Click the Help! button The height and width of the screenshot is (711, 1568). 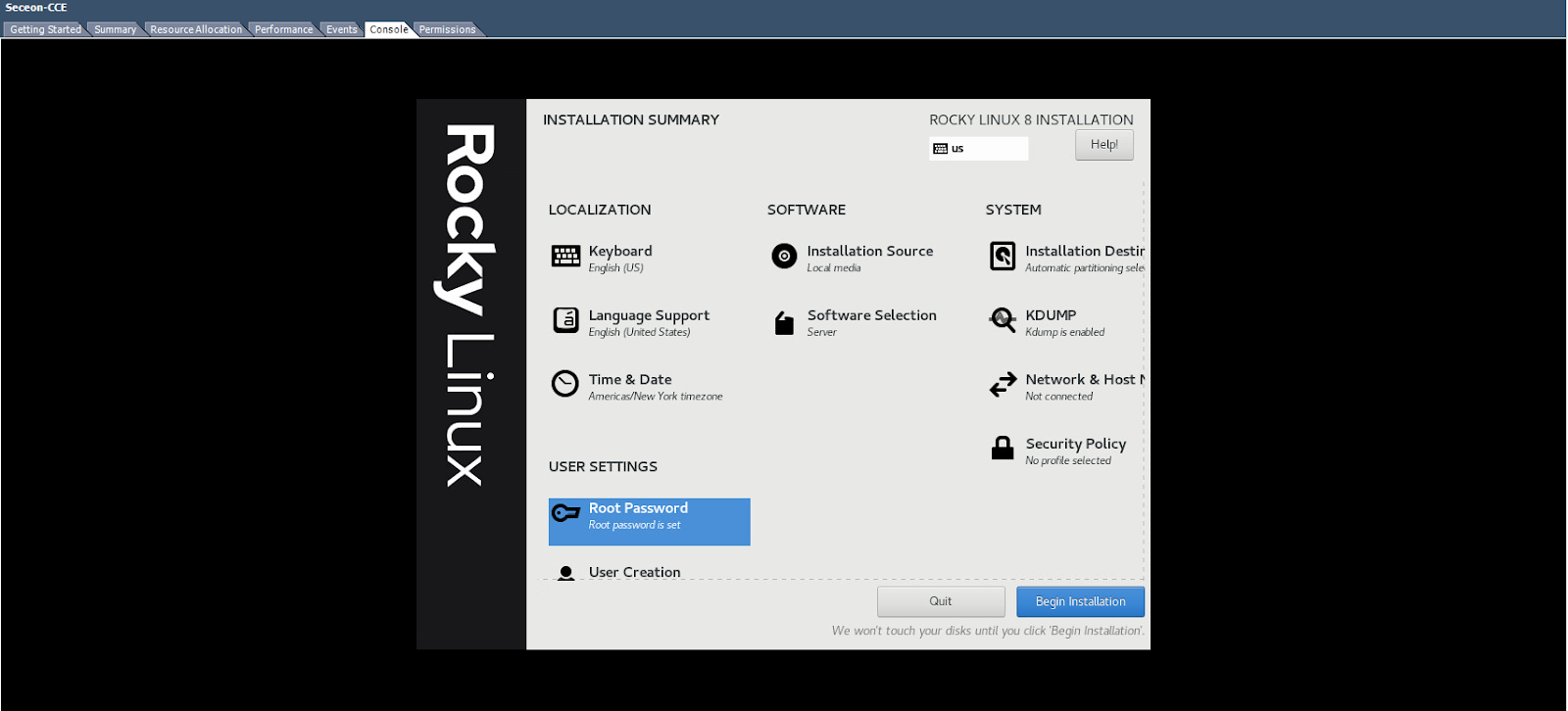coord(1104,145)
